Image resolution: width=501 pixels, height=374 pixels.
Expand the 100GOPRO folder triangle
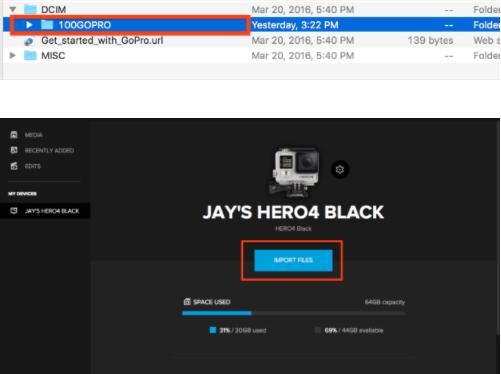29,25
